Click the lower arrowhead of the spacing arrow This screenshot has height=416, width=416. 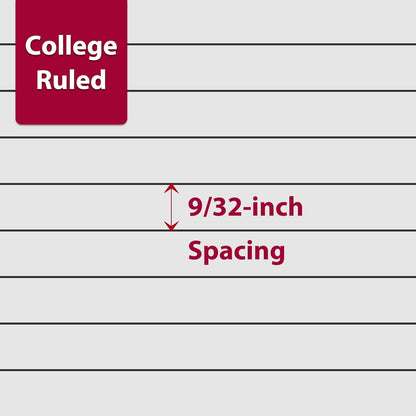pyautogui.click(x=172, y=226)
